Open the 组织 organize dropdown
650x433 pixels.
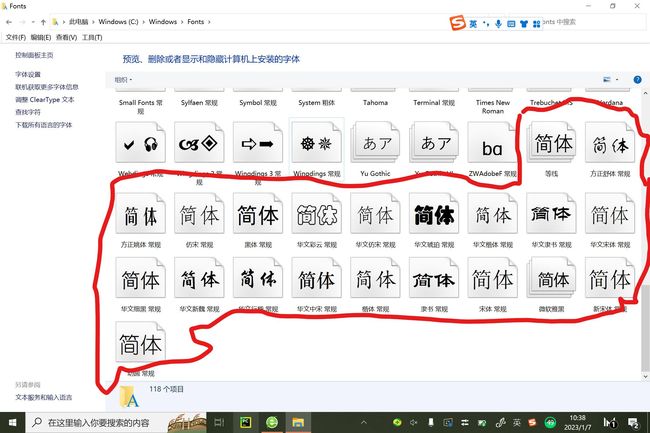click(x=123, y=80)
